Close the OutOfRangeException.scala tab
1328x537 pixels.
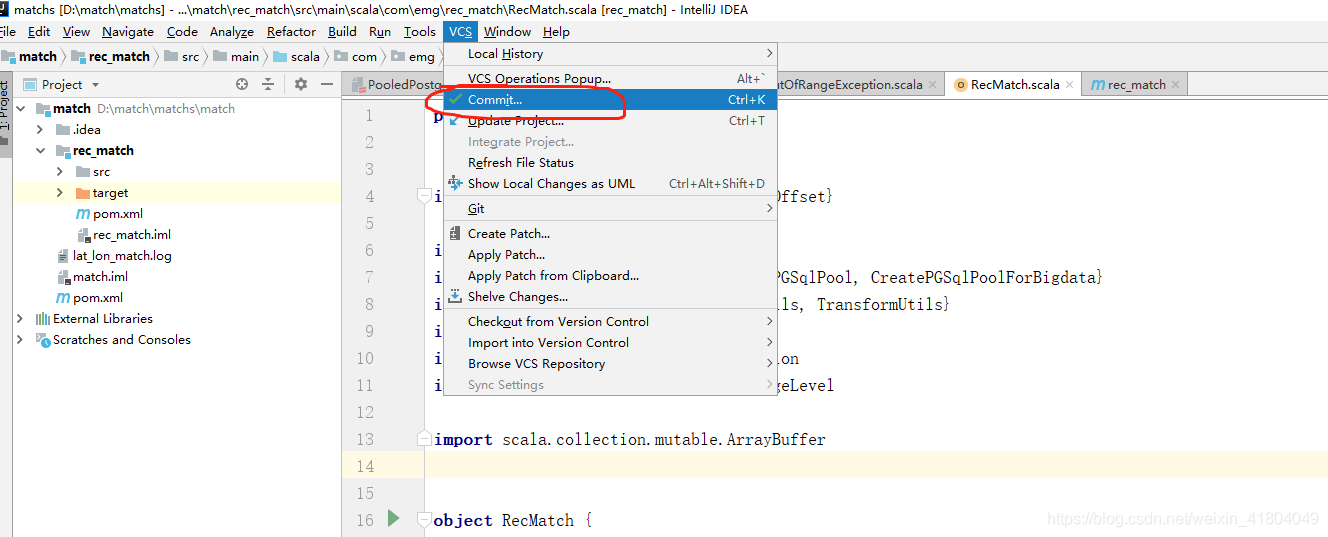932,85
